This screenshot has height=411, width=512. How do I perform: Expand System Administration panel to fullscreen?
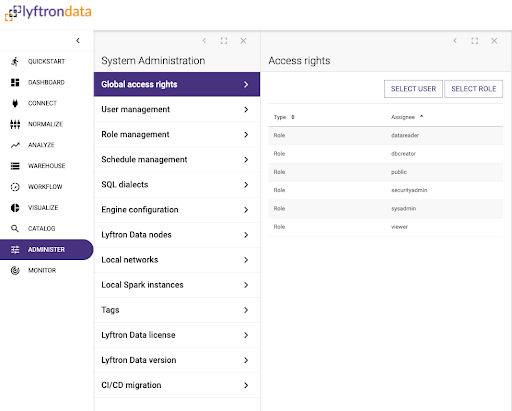point(224,41)
